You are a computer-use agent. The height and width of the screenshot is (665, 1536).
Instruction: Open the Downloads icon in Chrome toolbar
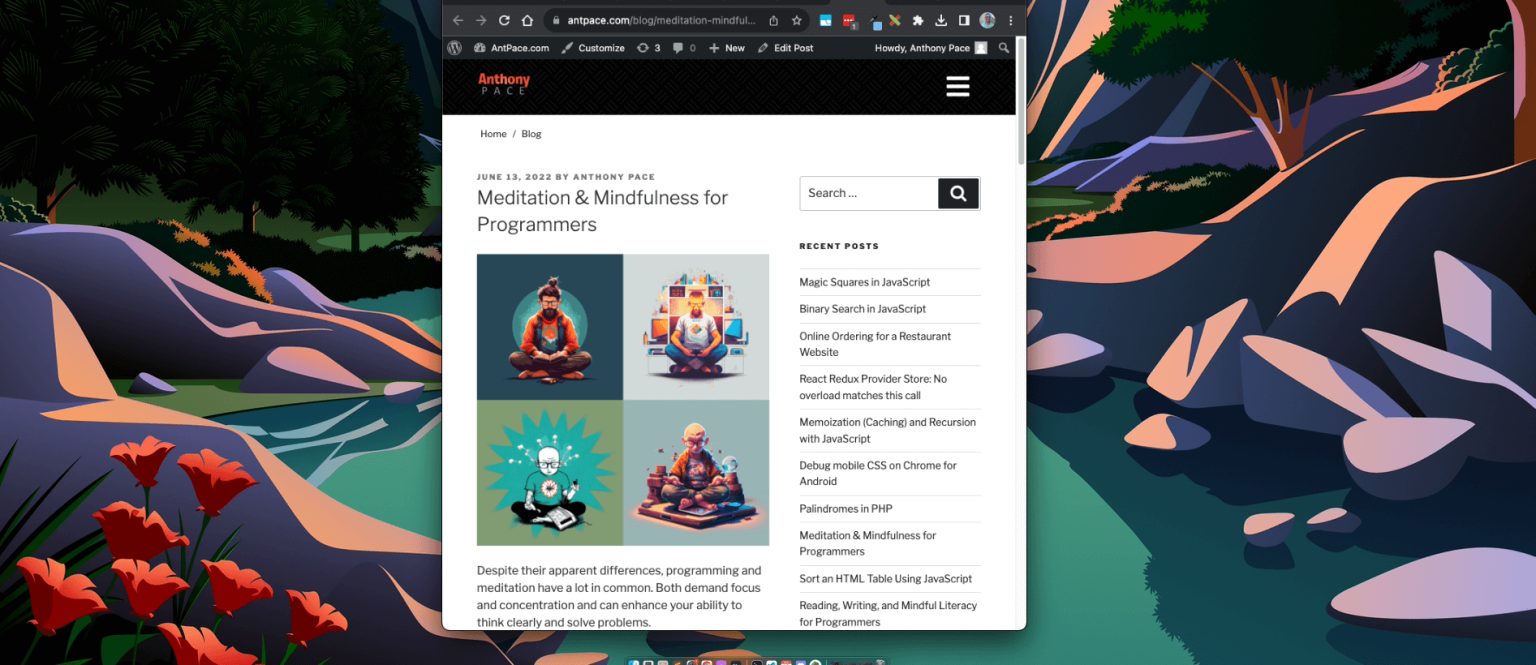pos(940,20)
